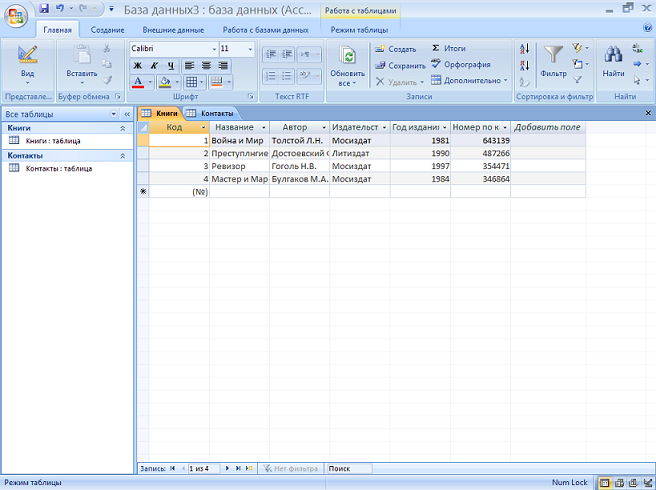This screenshot has height=490, width=656.
Task: Click the Поиск search field
Action: point(349,469)
